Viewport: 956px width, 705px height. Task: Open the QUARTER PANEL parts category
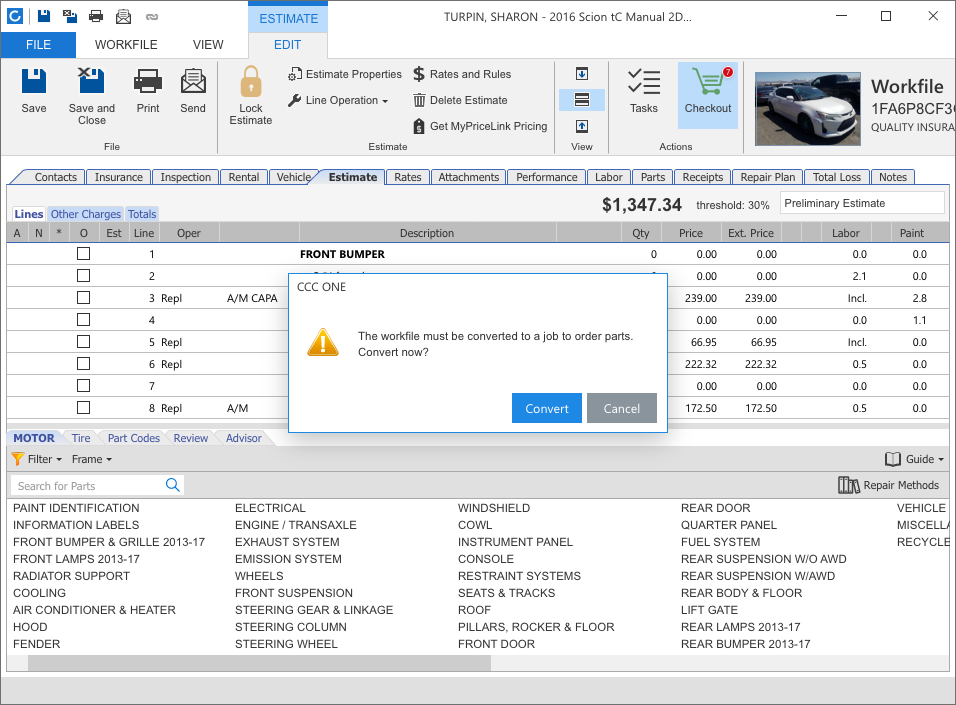[x=729, y=524]
